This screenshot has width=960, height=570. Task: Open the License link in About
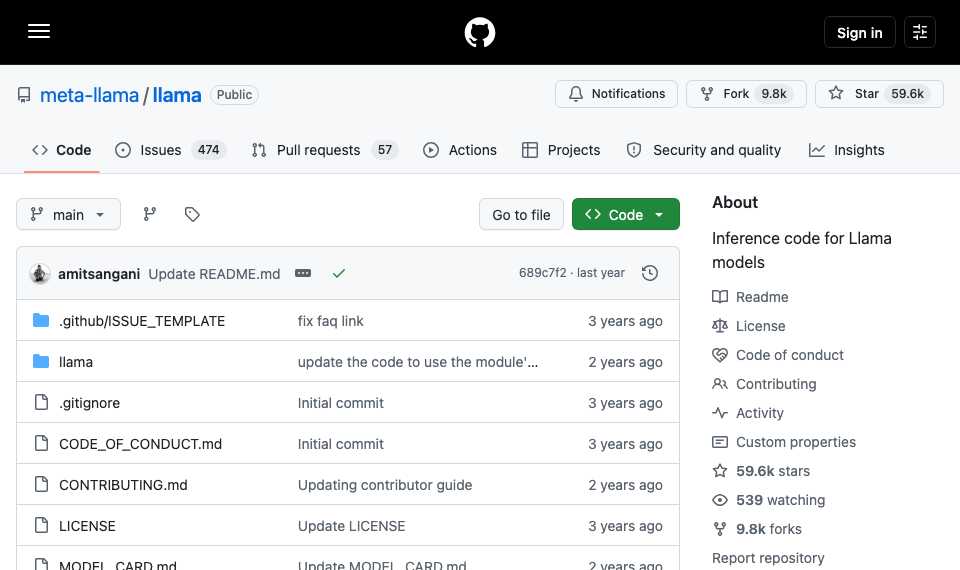tap(748, 326)
